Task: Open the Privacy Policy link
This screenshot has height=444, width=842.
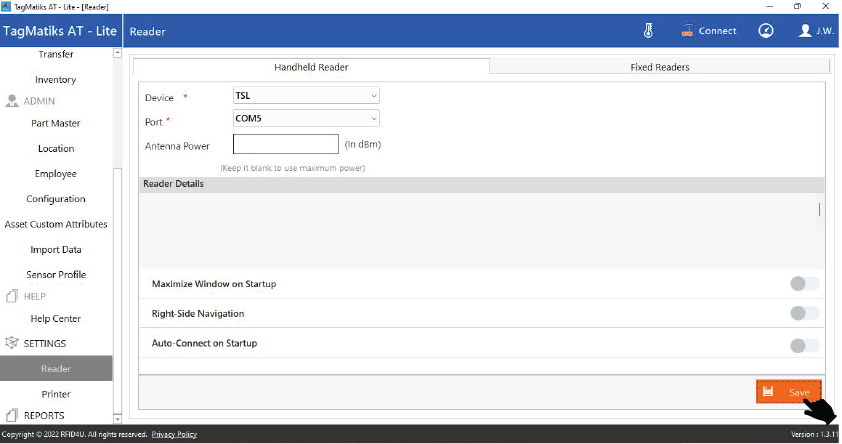Action: tap(174, 434)
